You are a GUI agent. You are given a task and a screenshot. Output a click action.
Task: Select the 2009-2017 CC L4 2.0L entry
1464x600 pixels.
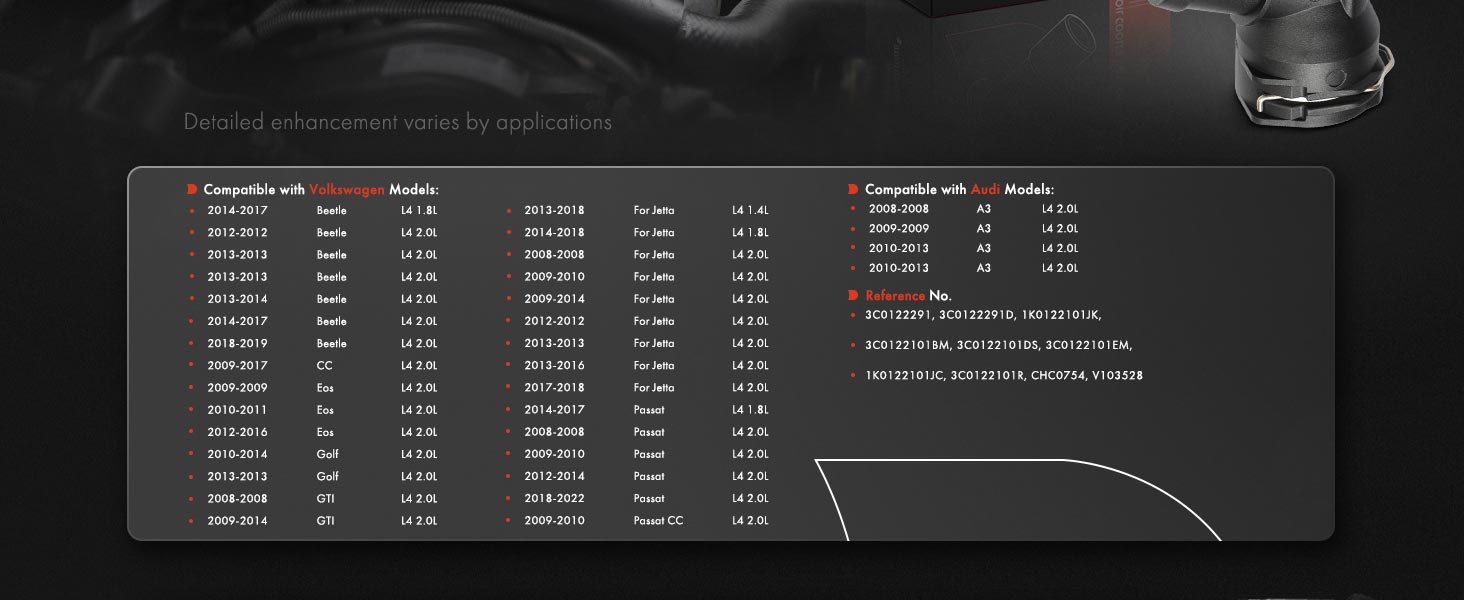(x=313, y=366)
